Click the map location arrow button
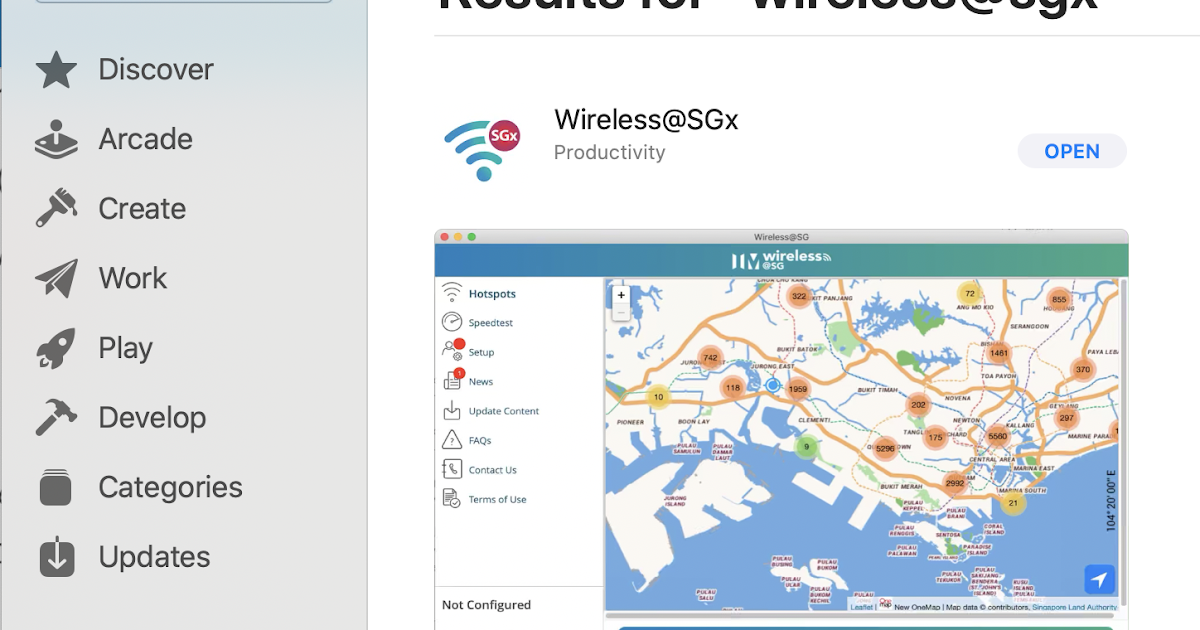The width and height of the screenshot is (1200, 630). click(x=1098, y=579)
